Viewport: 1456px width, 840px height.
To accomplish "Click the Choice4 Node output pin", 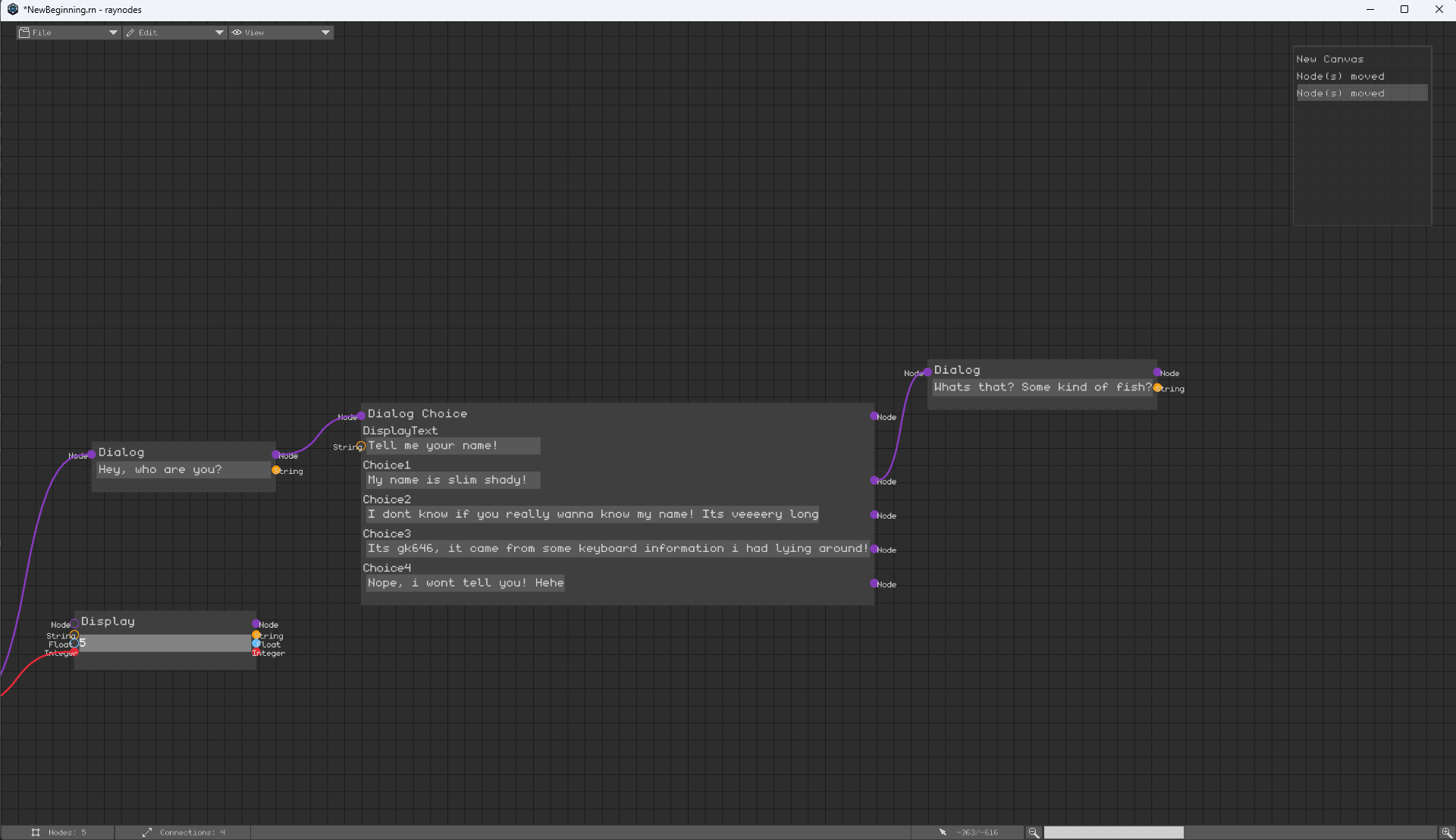I will [x=874, y=583].
